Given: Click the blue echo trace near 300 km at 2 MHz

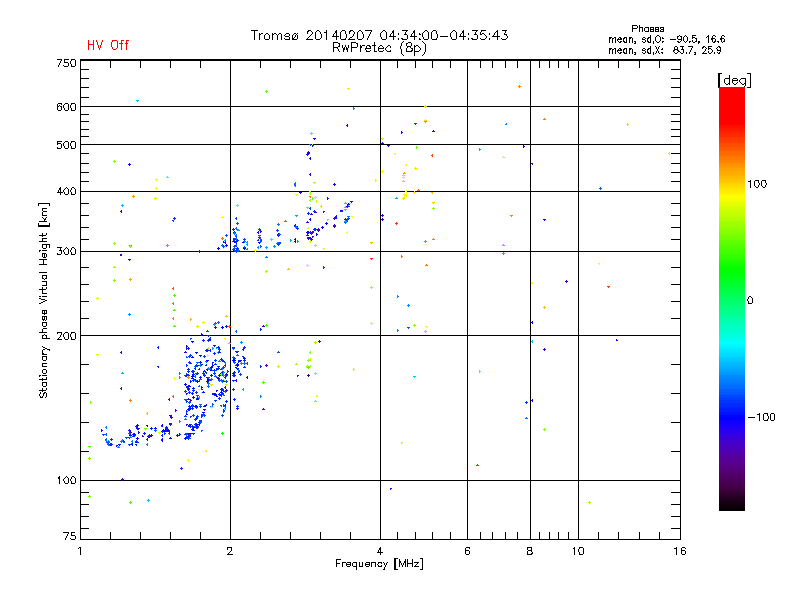Looking at the screenshot, I should tap(237, 240).
